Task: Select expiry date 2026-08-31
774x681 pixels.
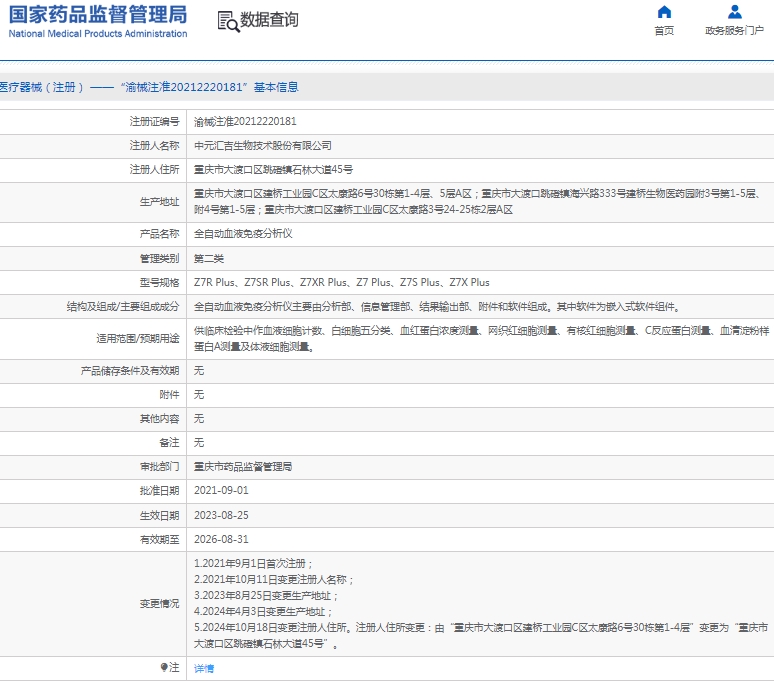Action: click(x=221, y=539)
